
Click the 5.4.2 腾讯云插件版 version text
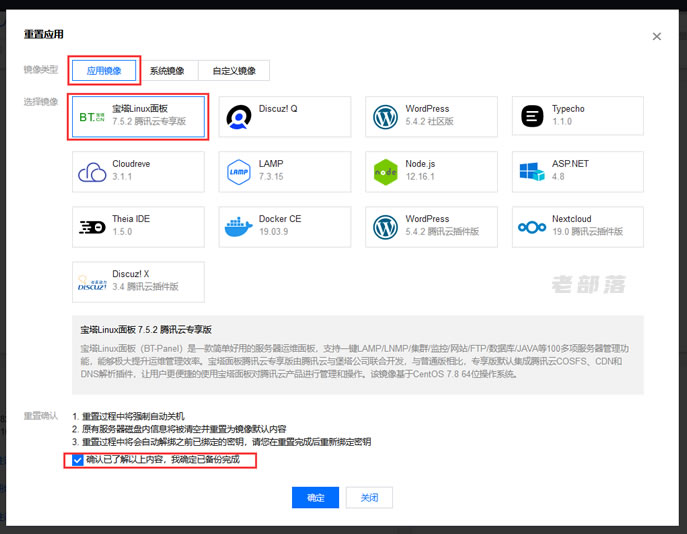pos(442,232)
